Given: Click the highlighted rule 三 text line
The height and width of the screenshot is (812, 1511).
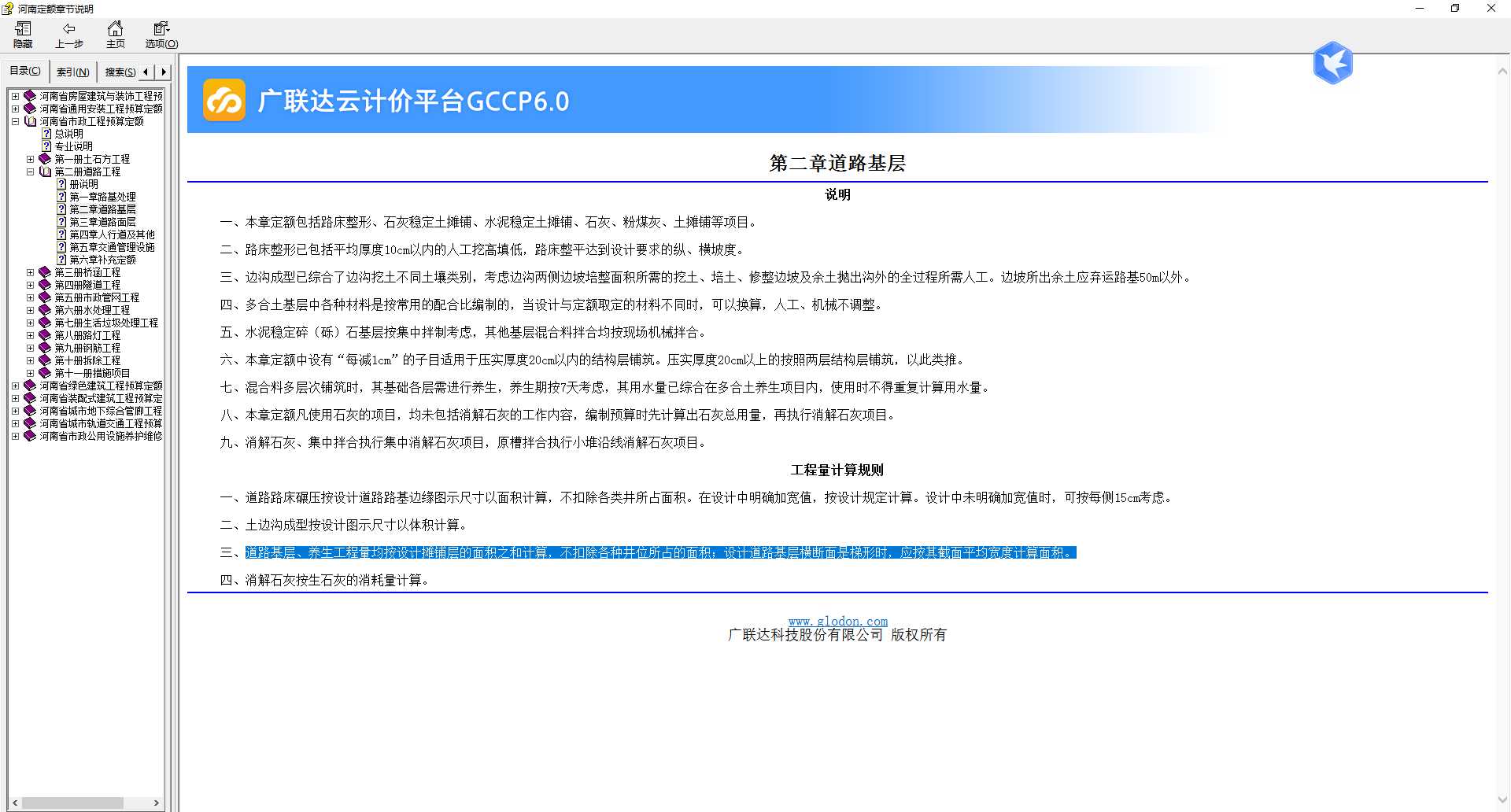Looking at the screenshot, I should pos(660,552).
